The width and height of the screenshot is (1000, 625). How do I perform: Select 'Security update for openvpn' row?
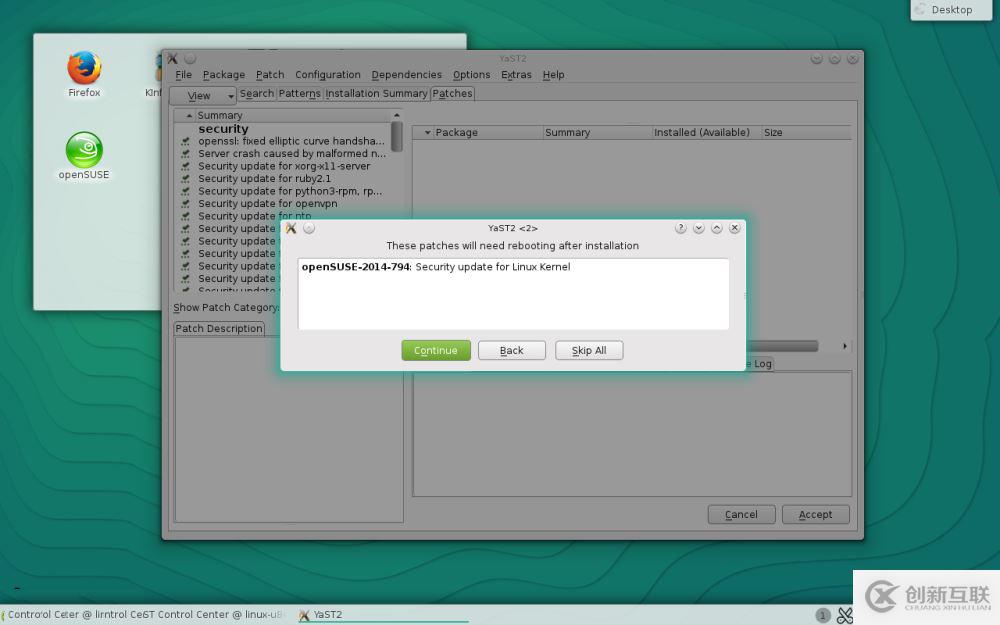point(267,204)
